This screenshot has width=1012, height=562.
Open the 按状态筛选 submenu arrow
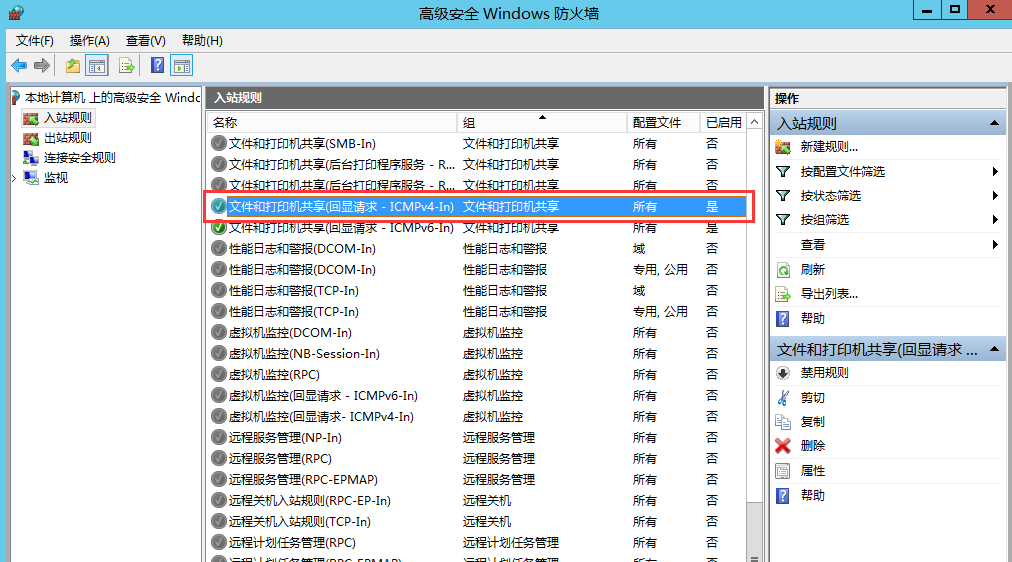tap(995, 196)
